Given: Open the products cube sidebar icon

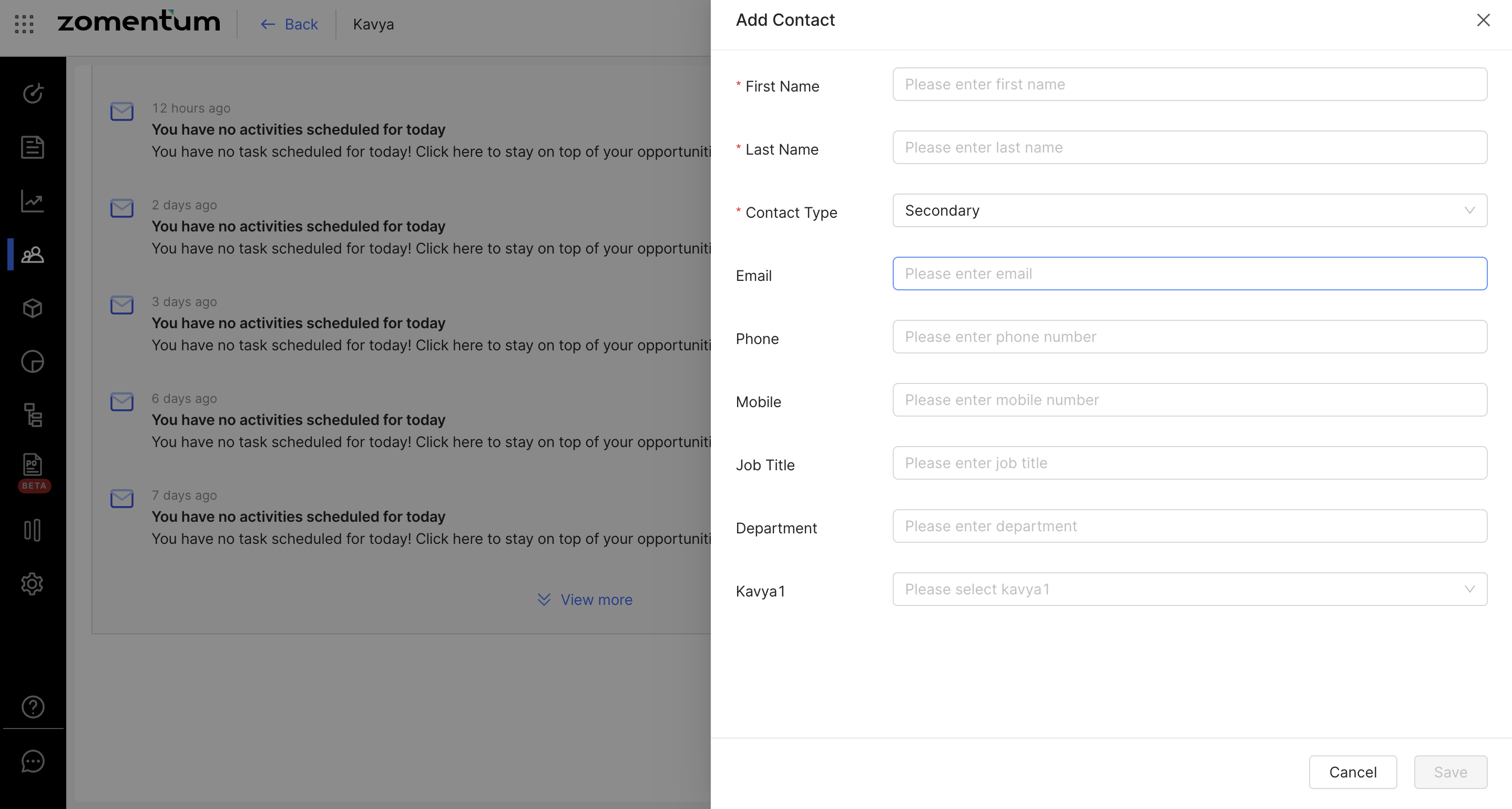Looking at the screenshot, I should [33, 308].
